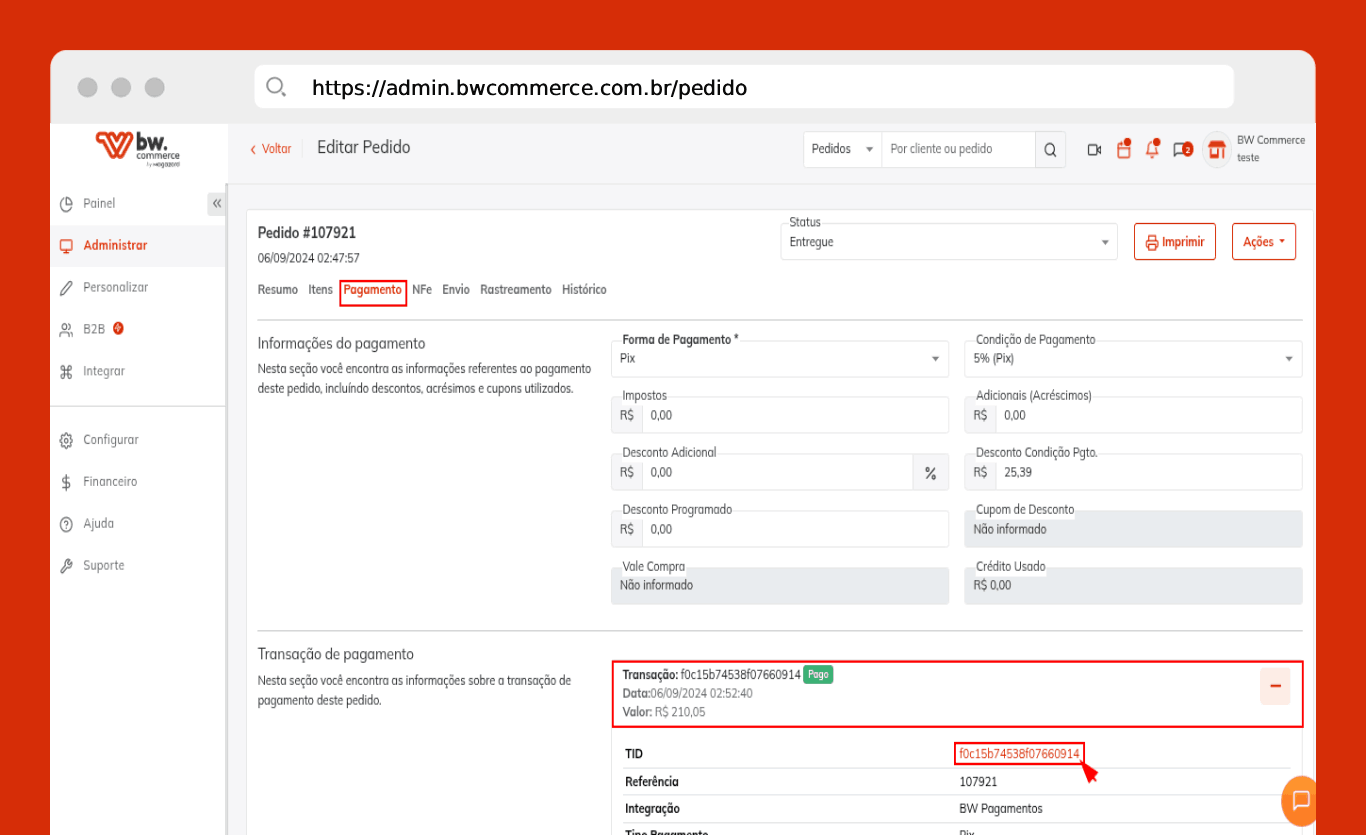Click the 'Valor: R$ 210,05' text

coord(663,712)
